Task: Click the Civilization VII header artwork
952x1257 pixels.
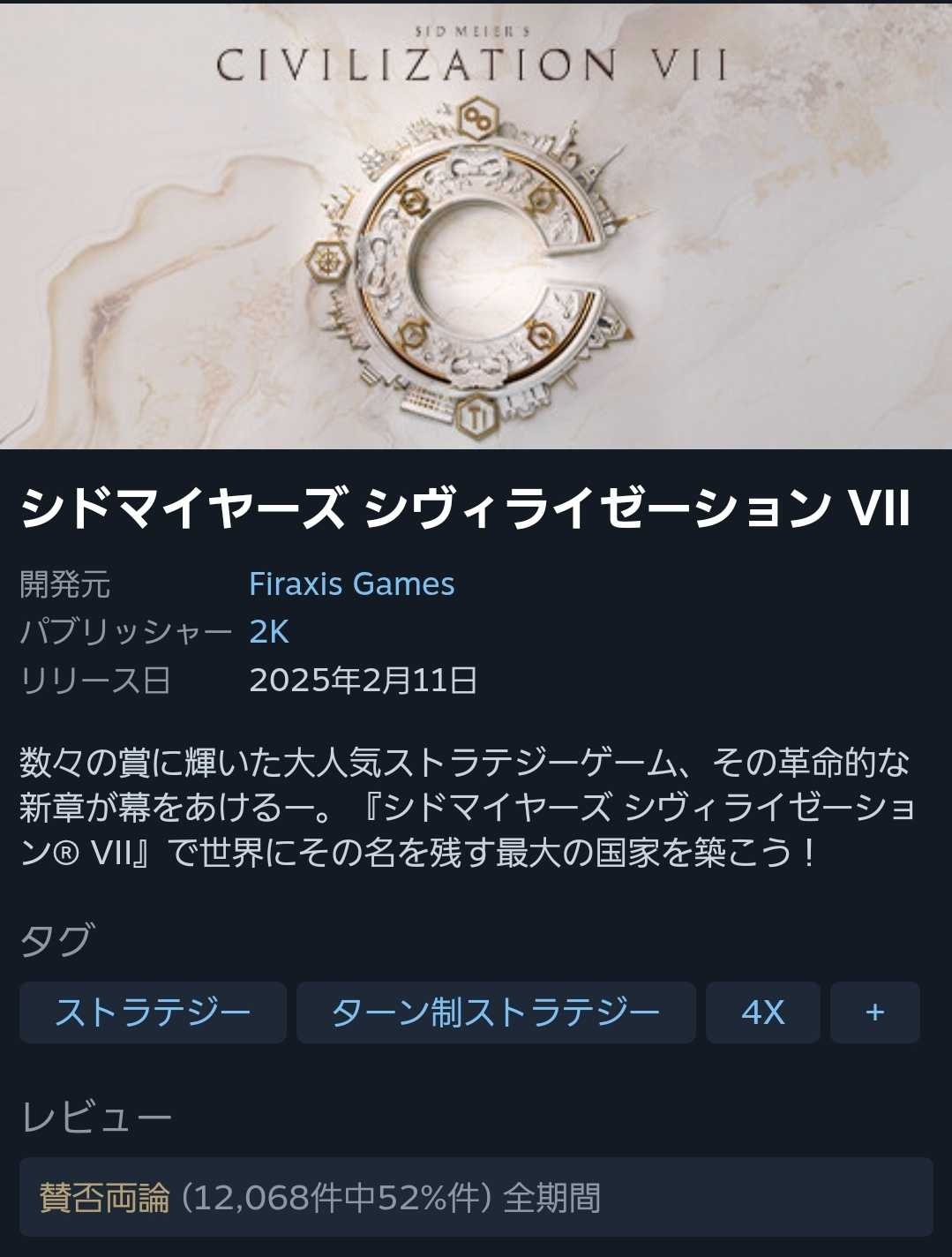Action: tap(476, 226)
